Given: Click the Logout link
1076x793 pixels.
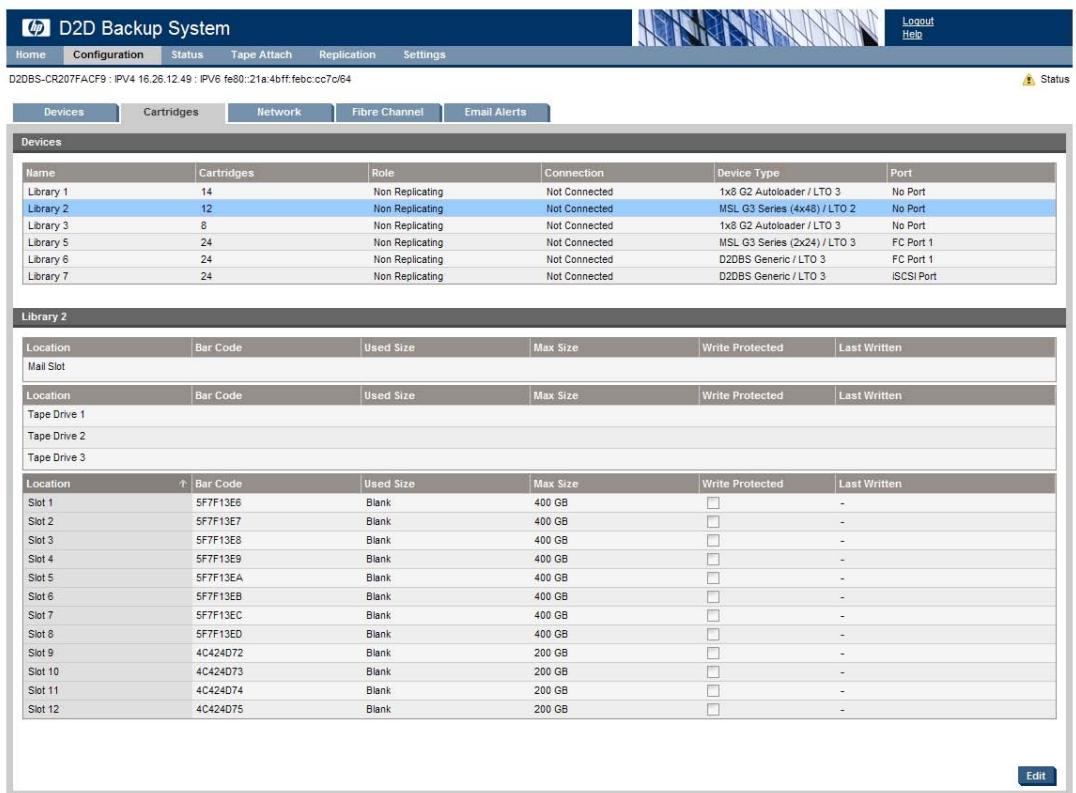Looking at the screenshot, I should [x=917, y=21].
